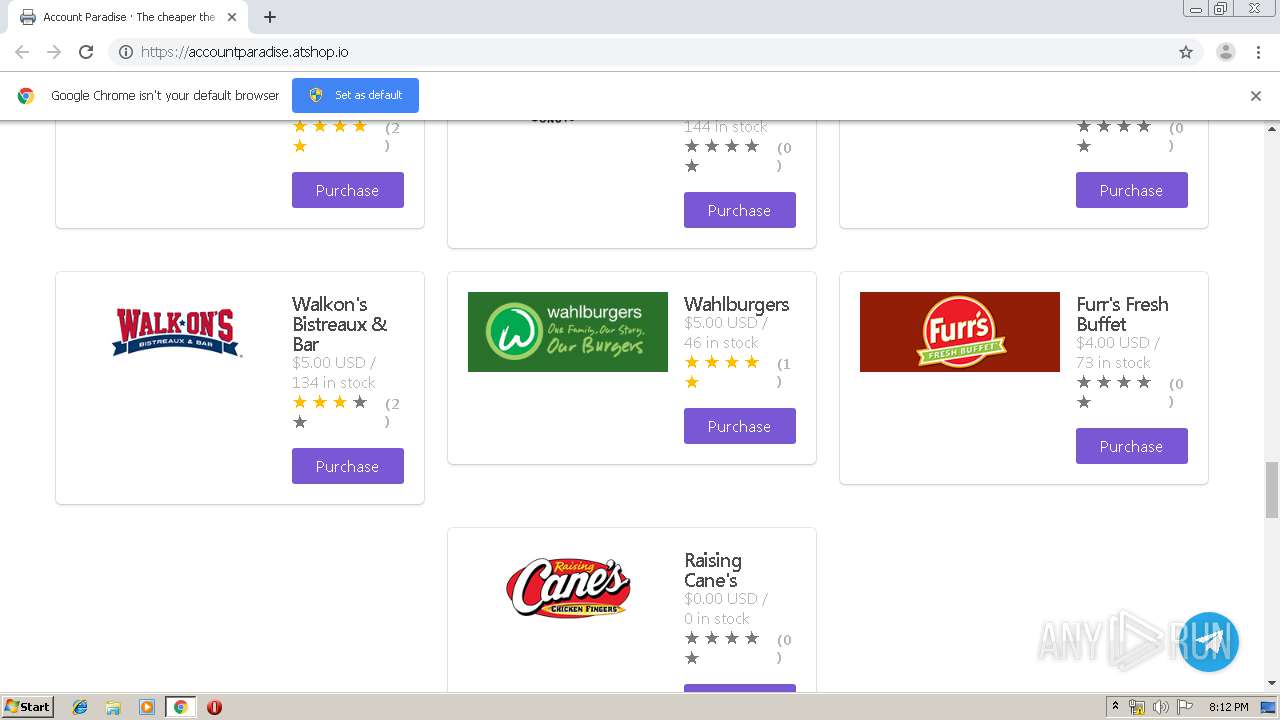Image resolution: width=1280 pixels, height=720 pixels.
Task: Open the Chrome three-dot menu
Action: [x=1259, y=52]
